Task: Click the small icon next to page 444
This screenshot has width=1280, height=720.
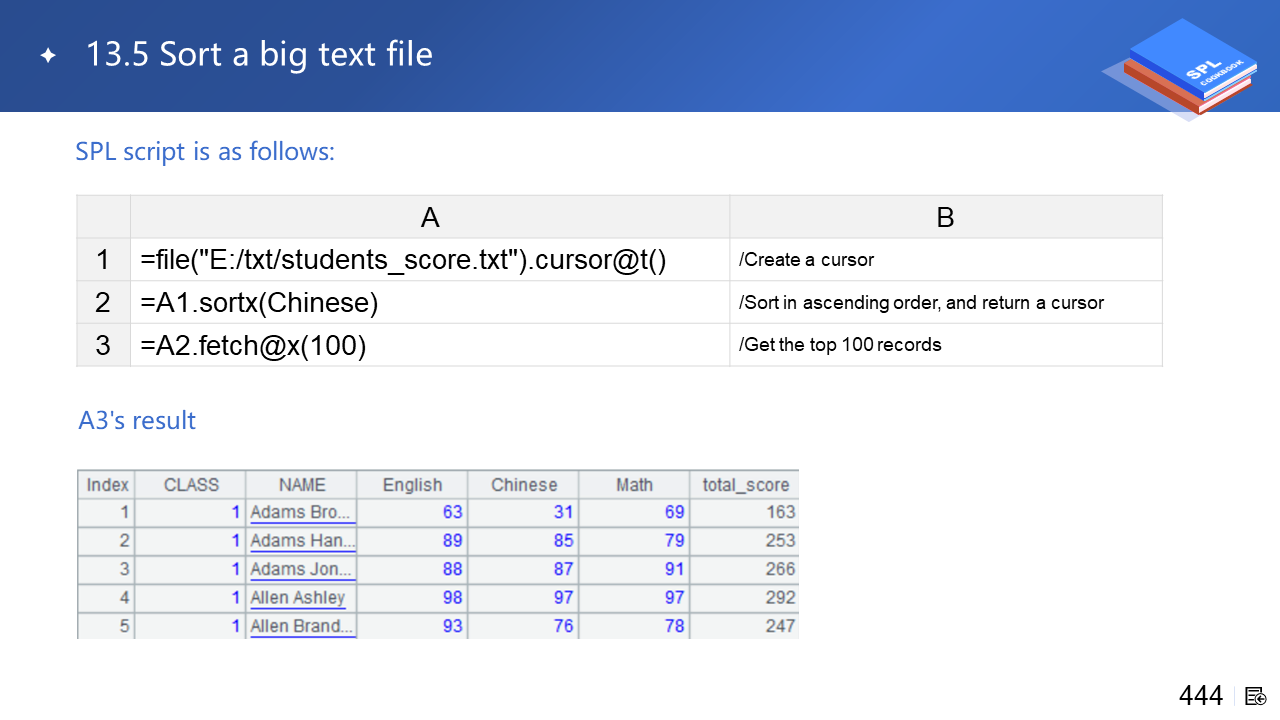Action: point(1256,696)
